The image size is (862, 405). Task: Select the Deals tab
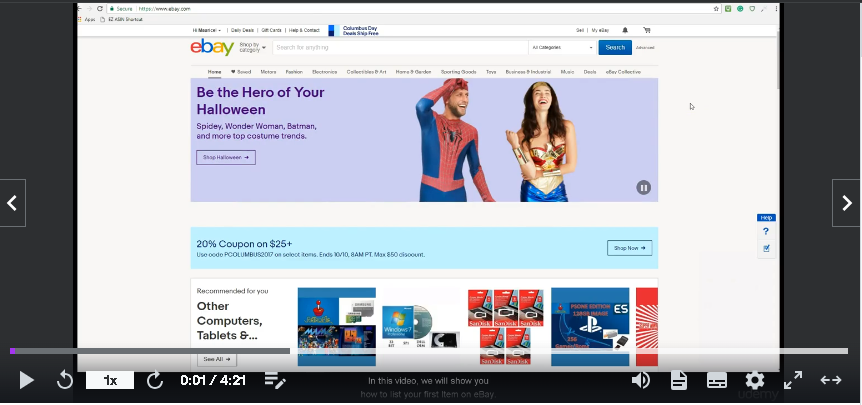tap(590, 72)
